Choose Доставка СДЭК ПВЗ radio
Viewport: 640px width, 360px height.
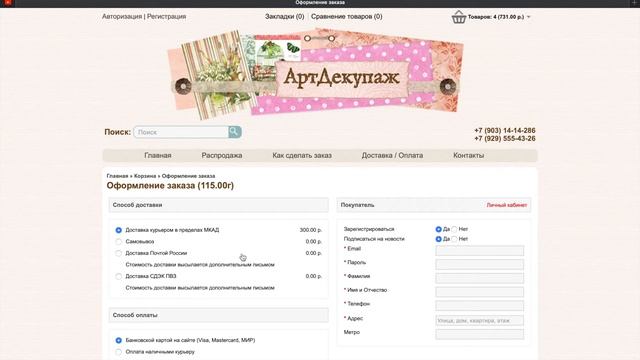pyautogui.click(x=118, y=276)
